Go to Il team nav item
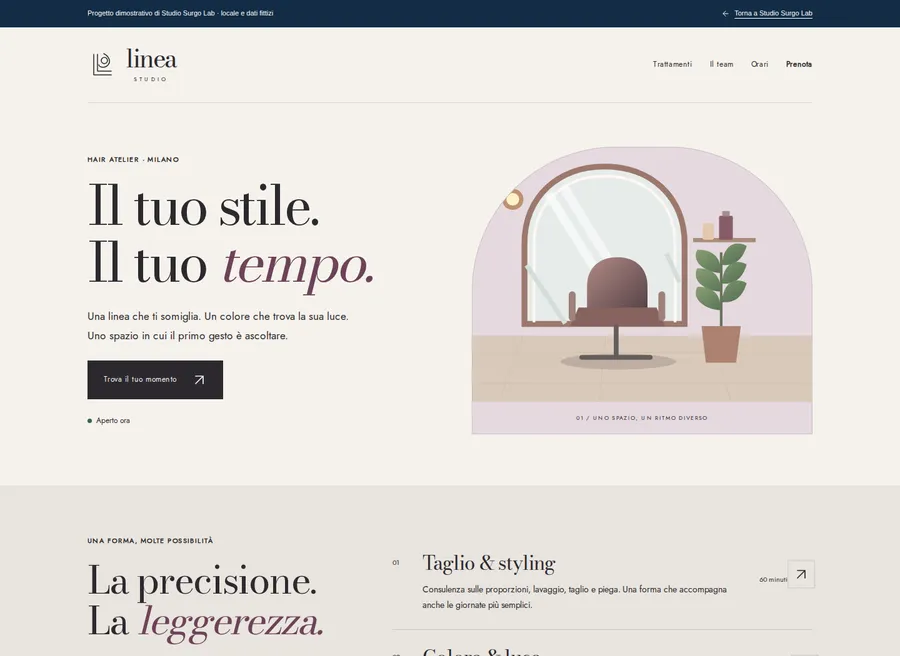900x656 pixels. [721, 64]
